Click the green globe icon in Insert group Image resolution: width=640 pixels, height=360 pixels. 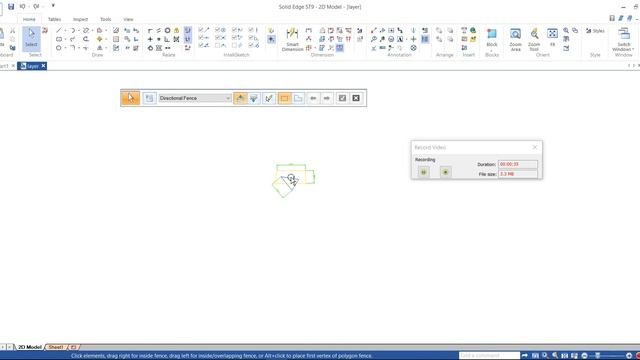[x=473, y=30]
